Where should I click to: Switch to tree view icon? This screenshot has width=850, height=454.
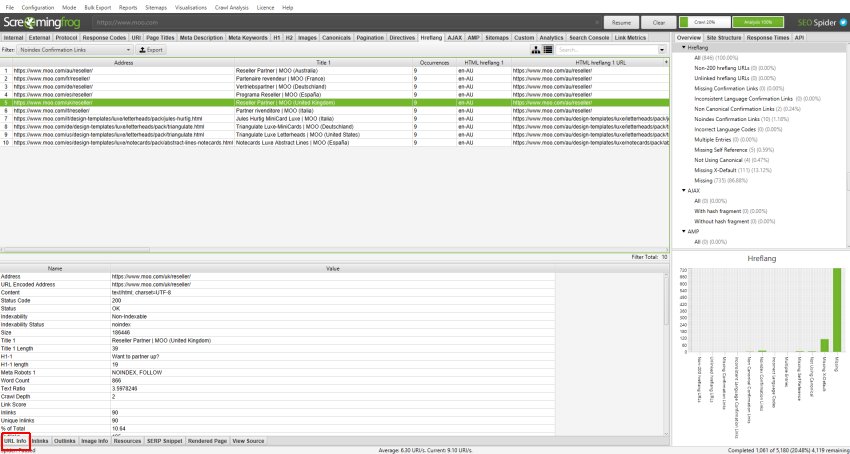tap(536, 49)
